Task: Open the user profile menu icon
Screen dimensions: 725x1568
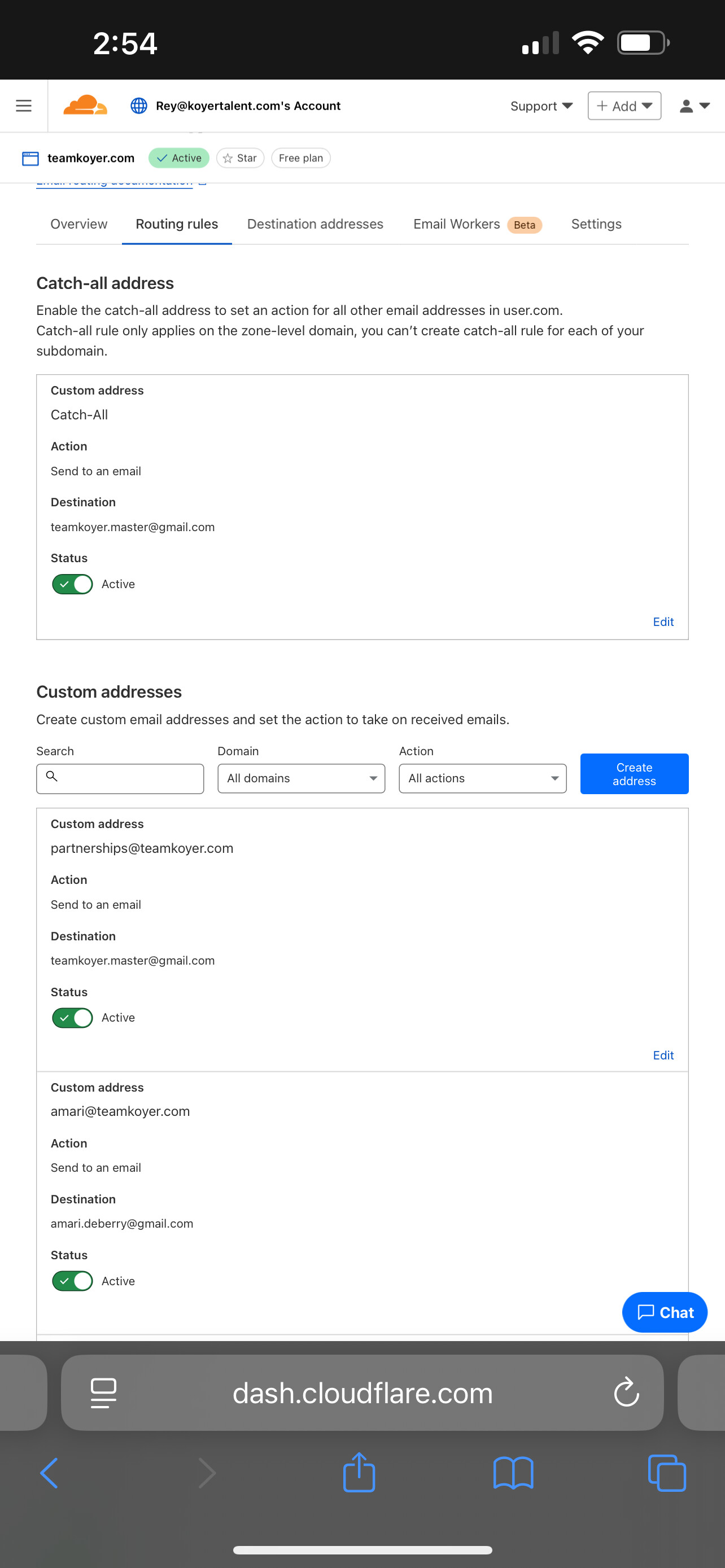Action: pos(695,106)
